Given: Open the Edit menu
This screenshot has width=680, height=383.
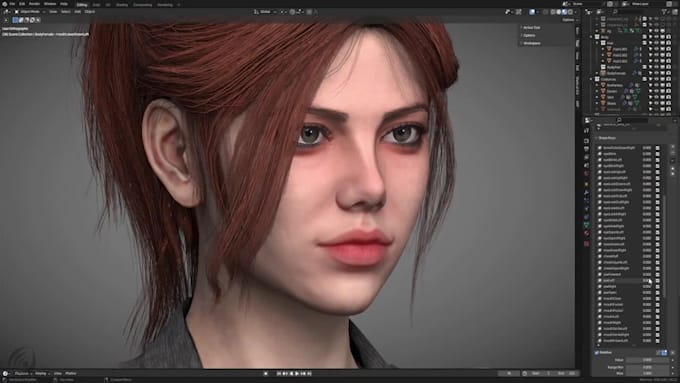Looking at the screenshot, I should click(x=22, y=4).
